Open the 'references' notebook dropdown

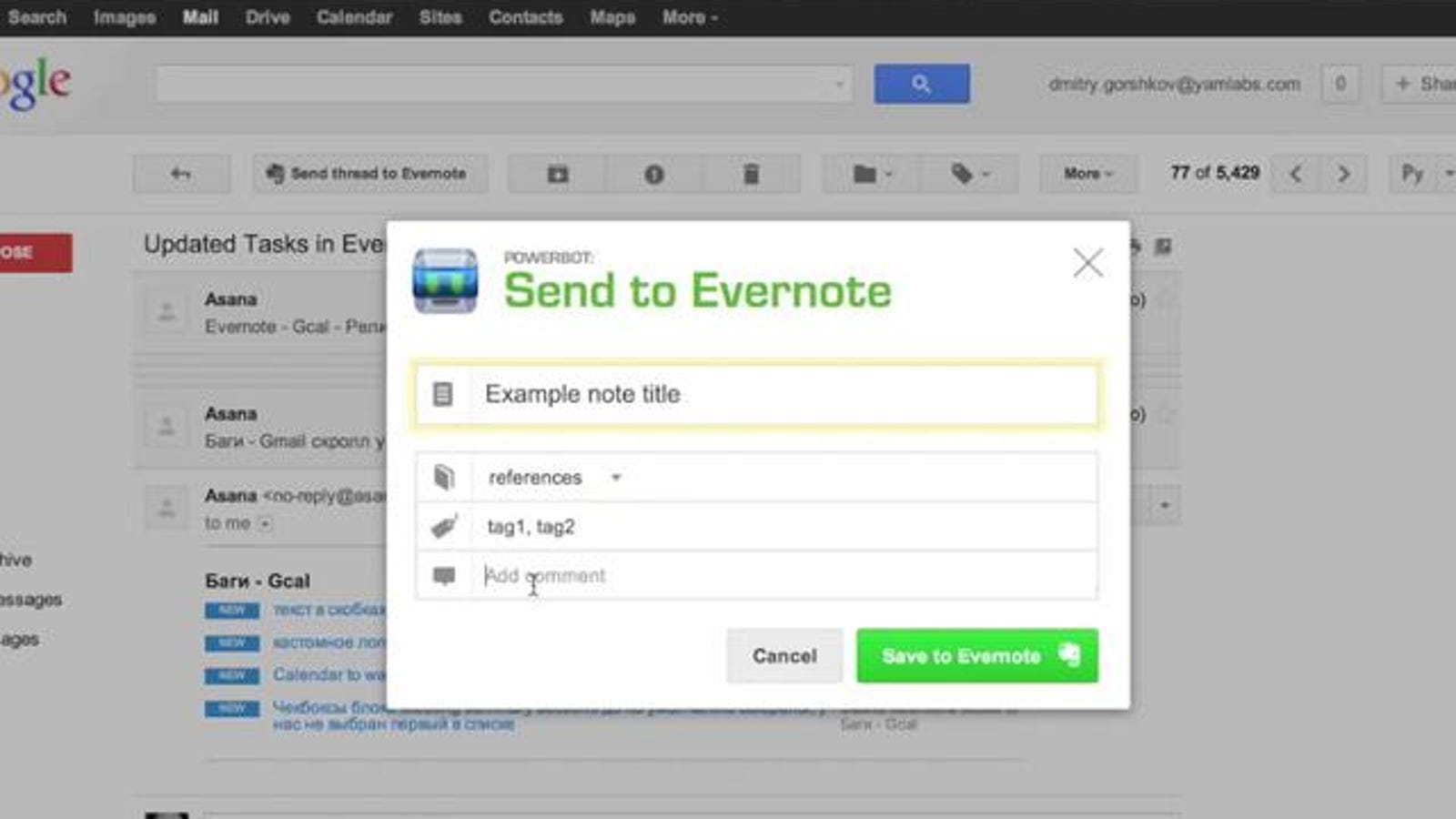pyautogui.click(x=555, y=477)
